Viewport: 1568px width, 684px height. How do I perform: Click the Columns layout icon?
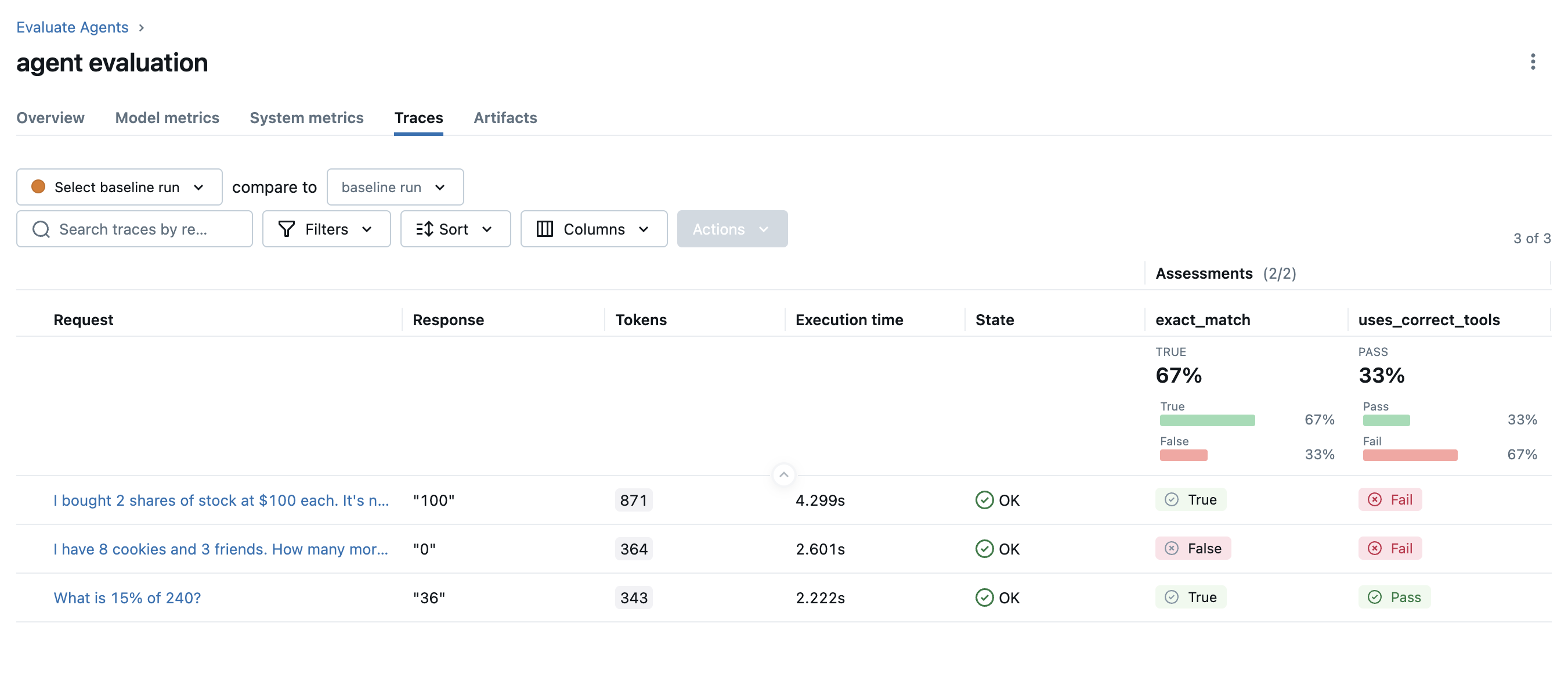pyautogui.click(x=544, y=229)
